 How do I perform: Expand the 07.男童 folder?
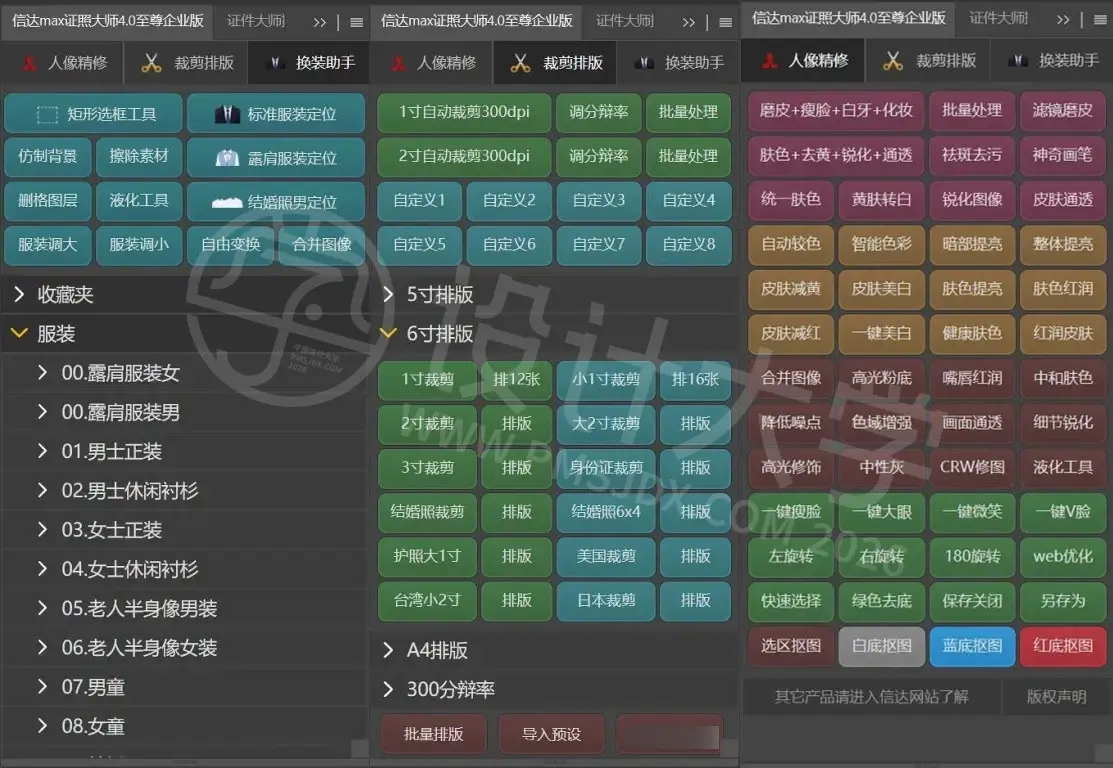[x=186, y=687]
